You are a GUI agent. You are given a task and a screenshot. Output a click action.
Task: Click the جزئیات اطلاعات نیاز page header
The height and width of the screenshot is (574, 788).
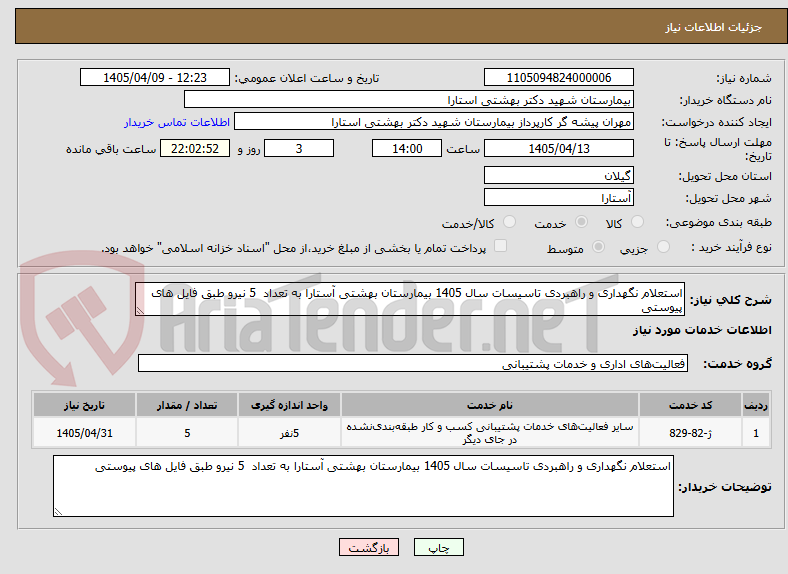[x=714, y=27]
